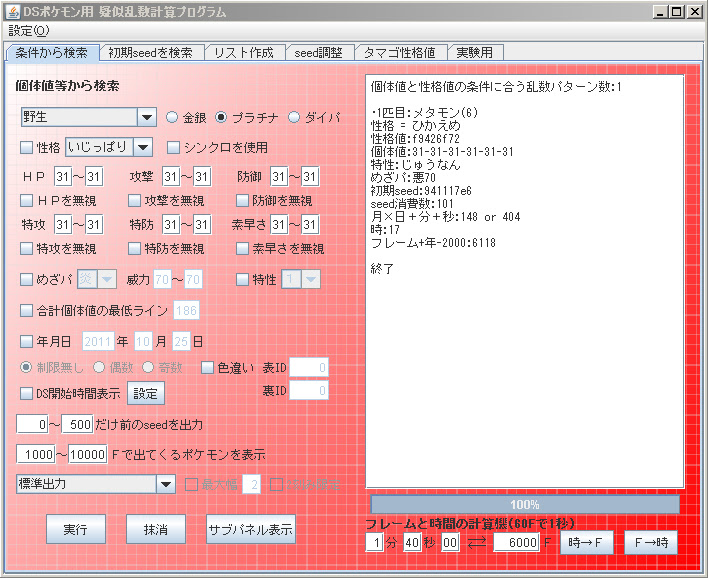Click the frame count field showing 6000
The height and width of the screenshot is (578, 708).
[516, 542]
